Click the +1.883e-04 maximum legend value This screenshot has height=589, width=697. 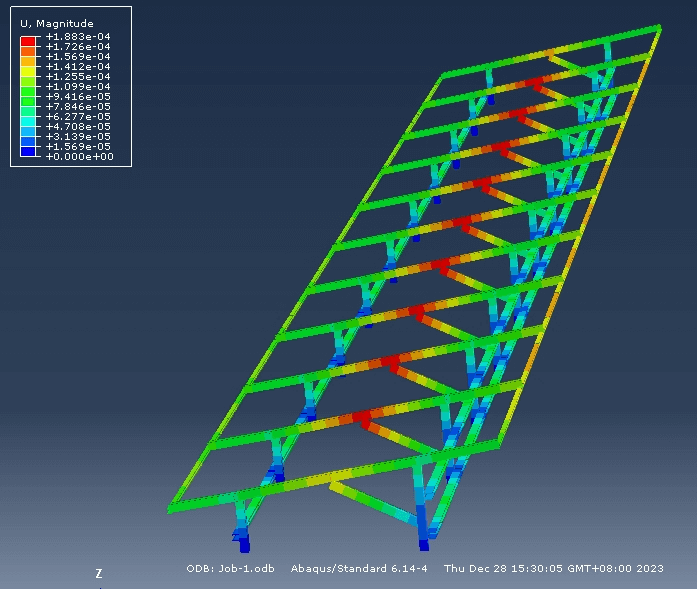pos(78,37)
